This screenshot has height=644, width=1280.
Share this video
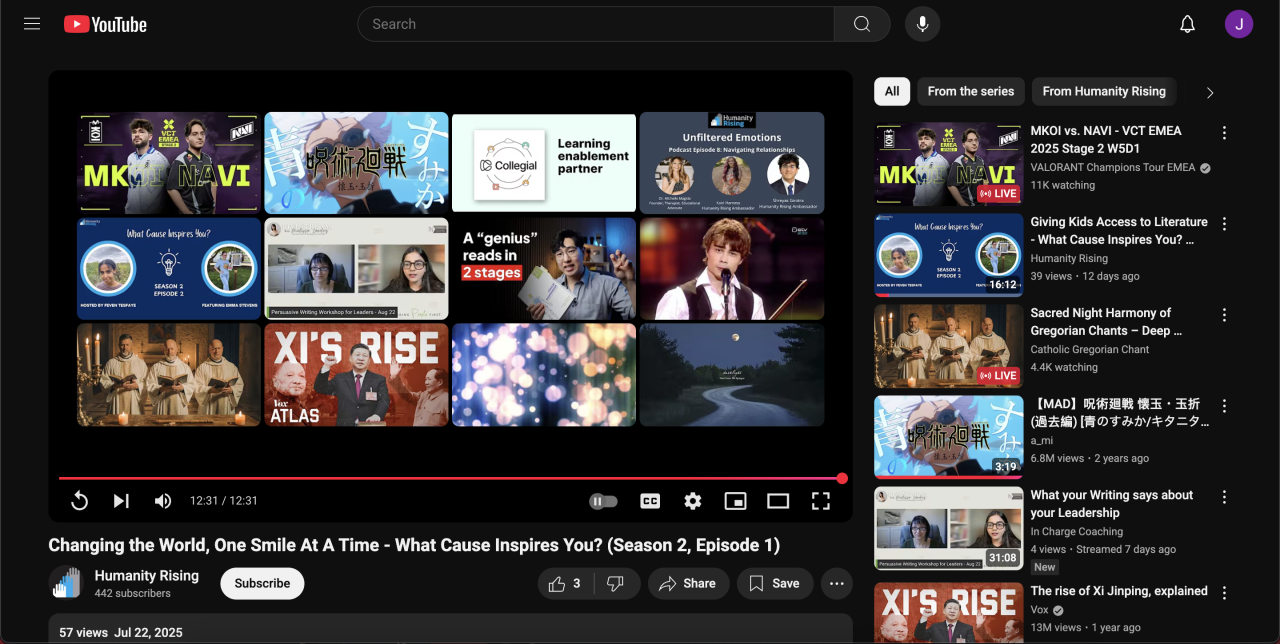[x=688, y=583]
